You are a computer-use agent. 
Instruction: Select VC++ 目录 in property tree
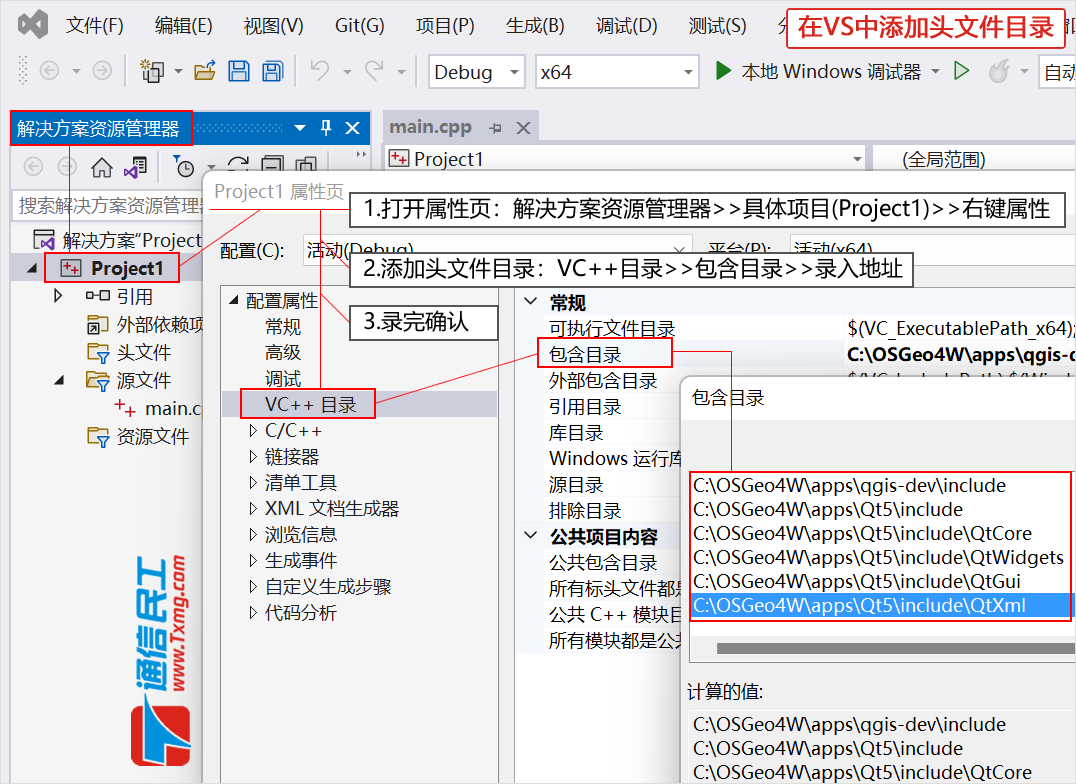311,404
